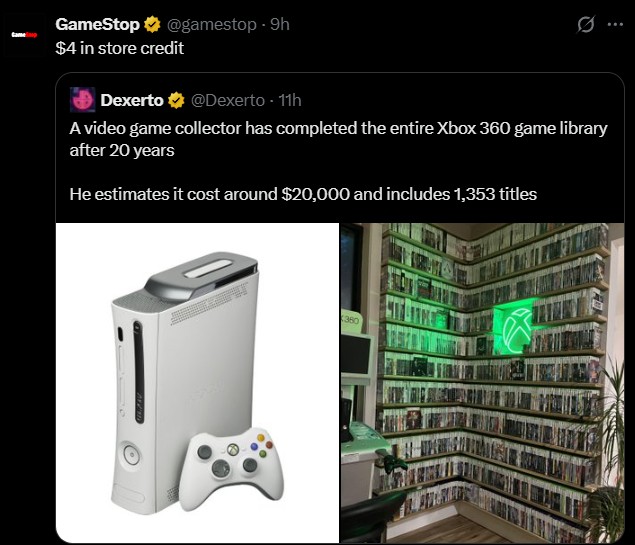This screenshot has width=635, height=545.
Task: Click the Xbox 360 console power button
Action: [131, 455]
